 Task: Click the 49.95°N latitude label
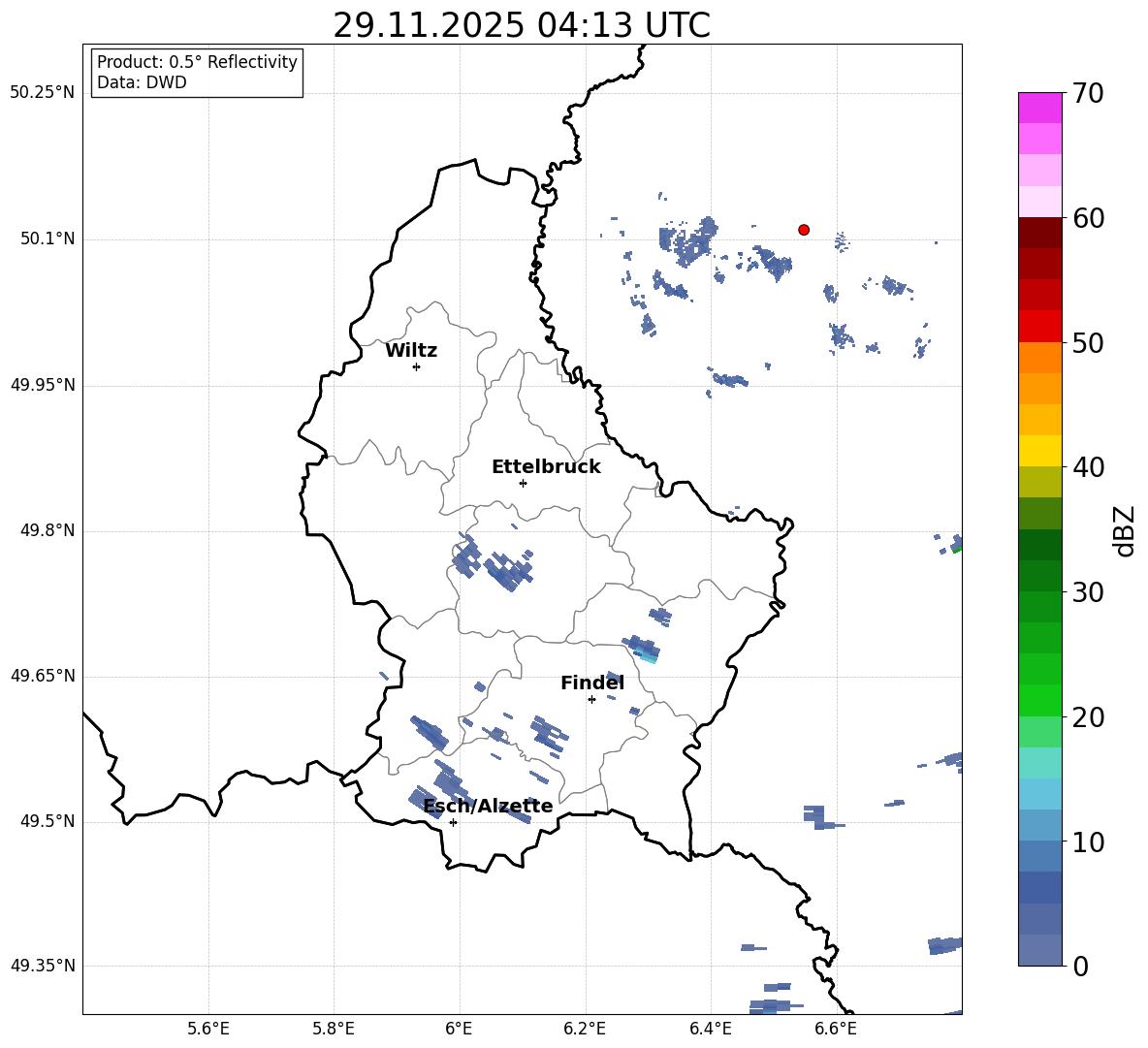43,385
